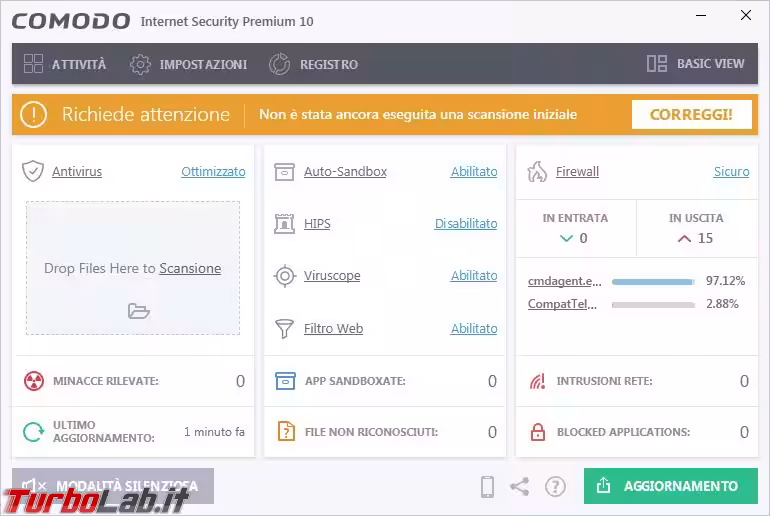The height and width of the screenshot is (516, 770).
Task: Click the In Entrata down arrow
Action: point(566,239)
